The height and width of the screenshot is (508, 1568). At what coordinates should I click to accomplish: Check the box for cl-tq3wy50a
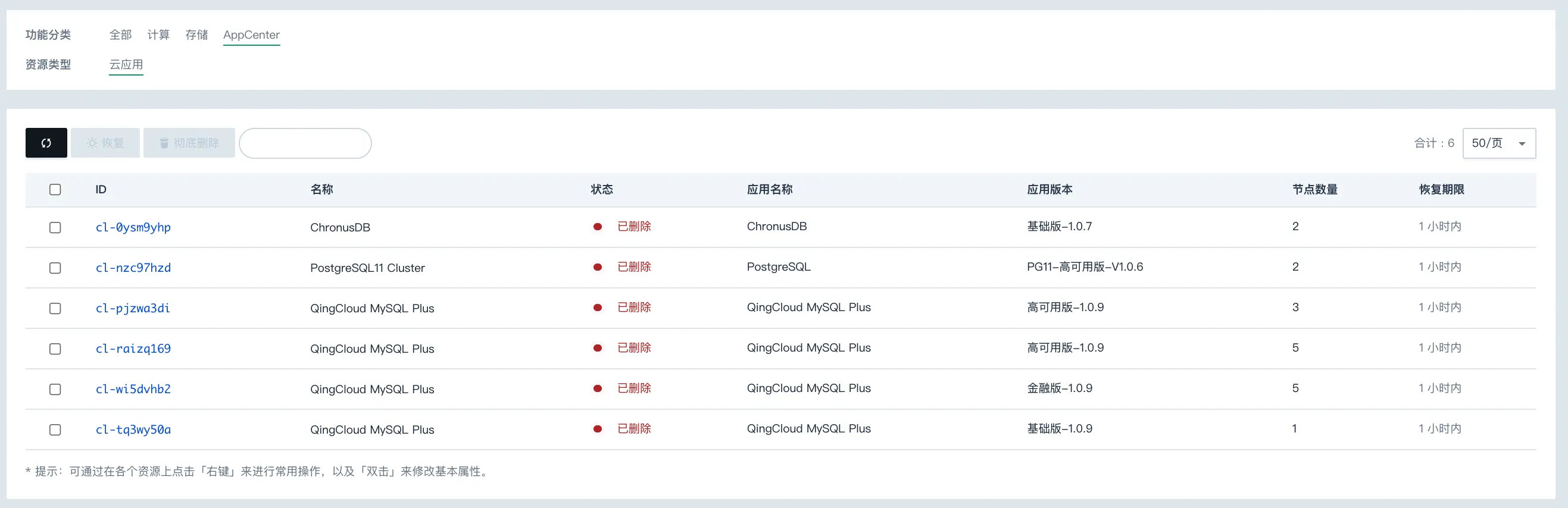pyautogui.click(x=55, y=429)
